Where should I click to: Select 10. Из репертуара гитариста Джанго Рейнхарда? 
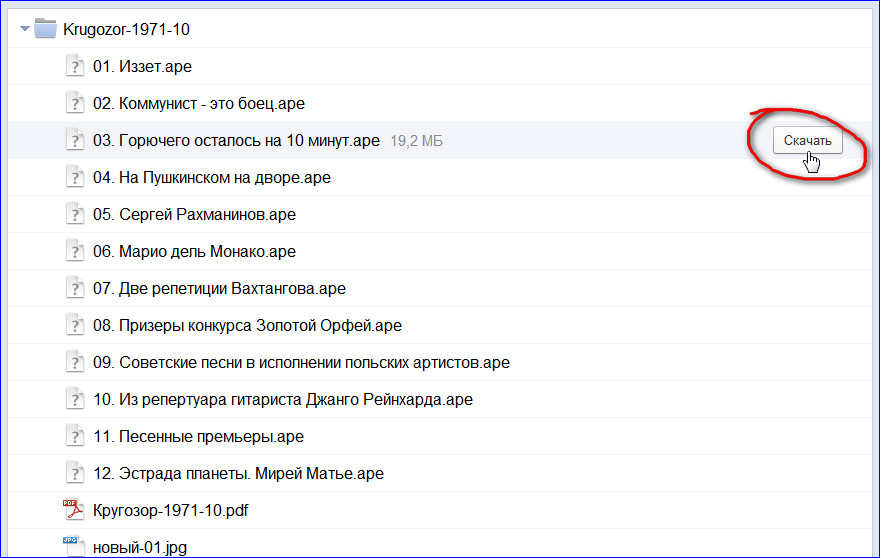pyautogui.click(x=282, y=400)
